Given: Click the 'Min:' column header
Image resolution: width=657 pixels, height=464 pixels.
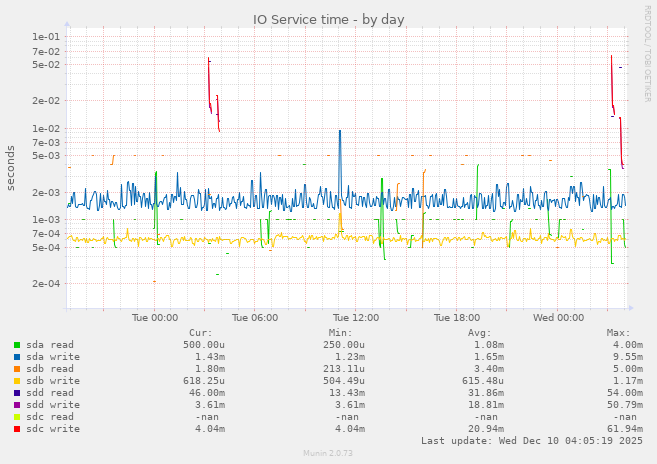Looking at the screenshot, I should [x=340, y=333].
